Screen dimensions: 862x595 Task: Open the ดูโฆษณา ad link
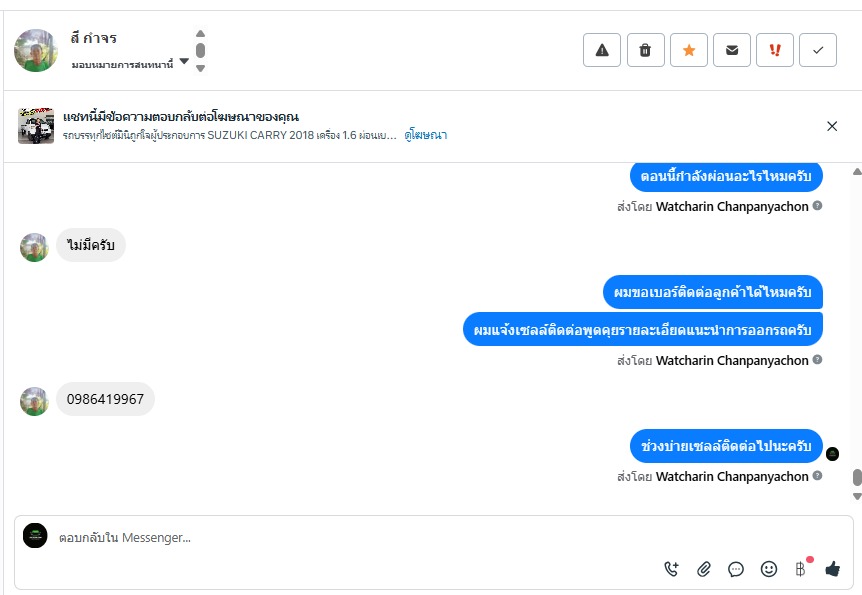[426, 135]
